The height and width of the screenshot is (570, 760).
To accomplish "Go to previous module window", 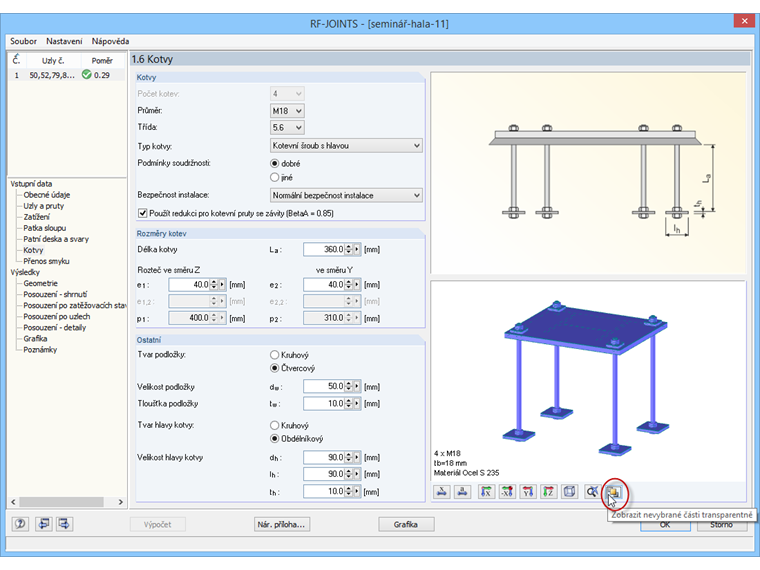I will [44, 523].
